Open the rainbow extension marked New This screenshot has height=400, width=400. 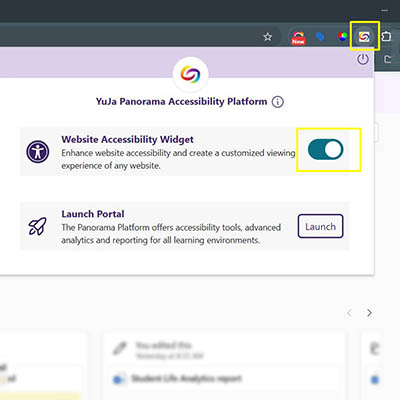click(x=298, y=38)
